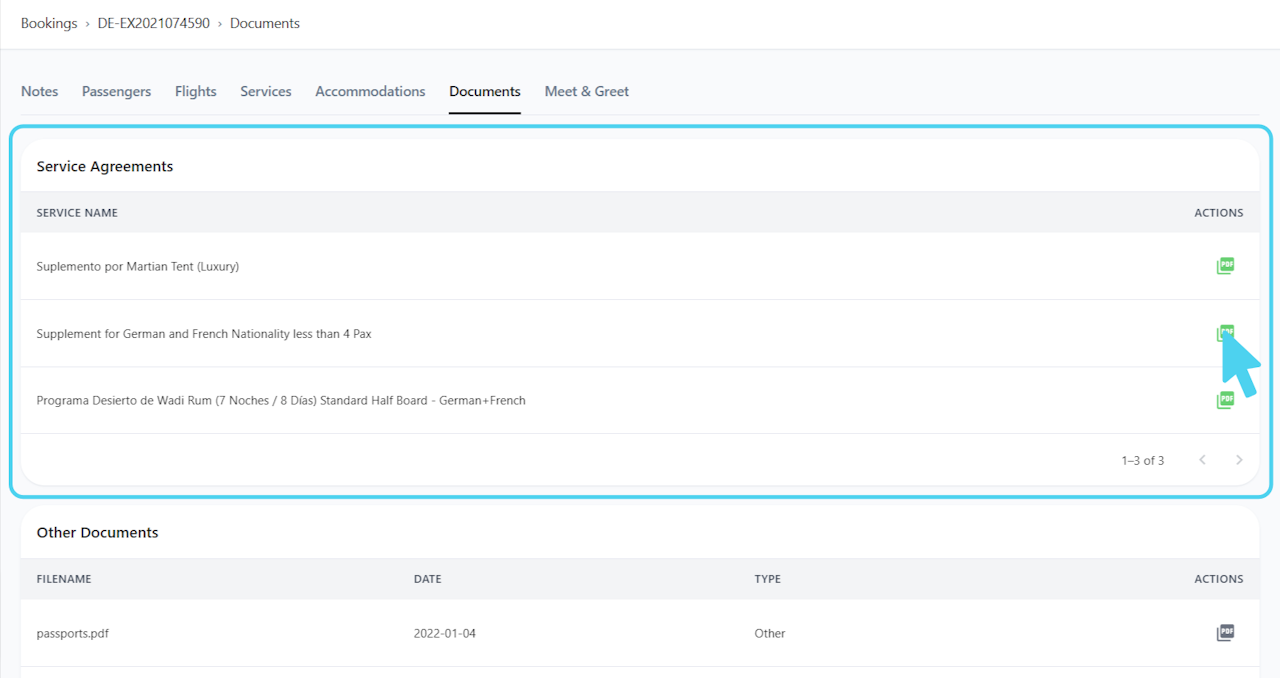Open PDF for German and French Nationality supplement
Viewport: 1280px width, 678px height.
click(1225, 333)
